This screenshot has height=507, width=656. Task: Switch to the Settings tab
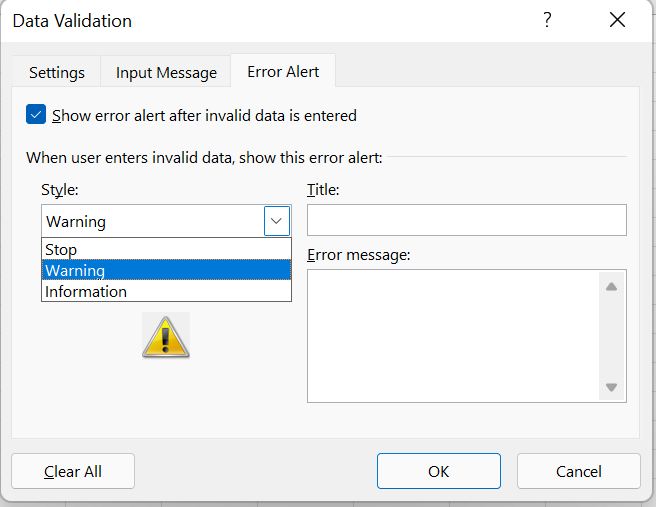coord(57,72)
